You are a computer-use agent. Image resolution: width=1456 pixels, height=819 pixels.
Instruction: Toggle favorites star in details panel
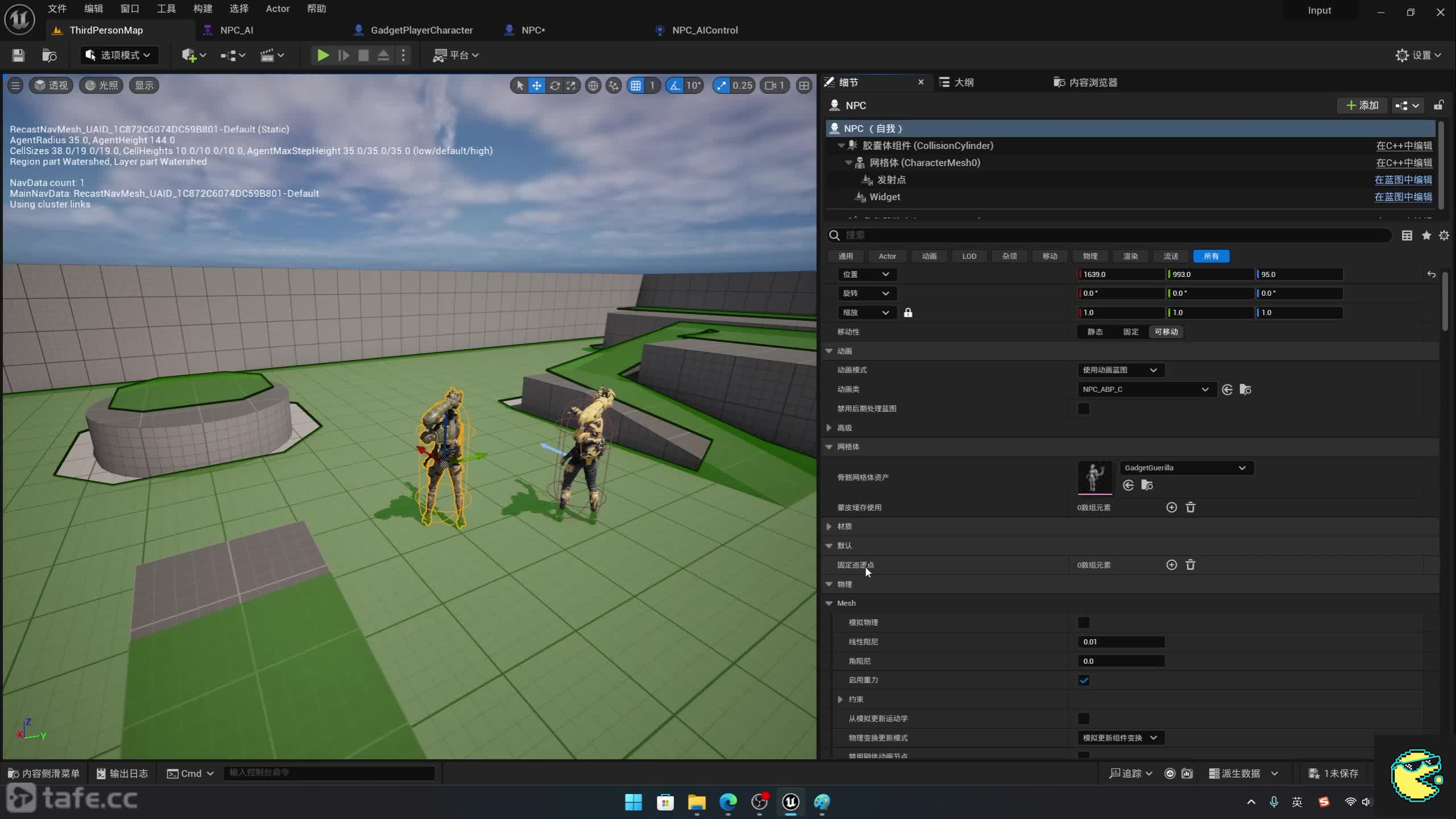point(1426,235)
